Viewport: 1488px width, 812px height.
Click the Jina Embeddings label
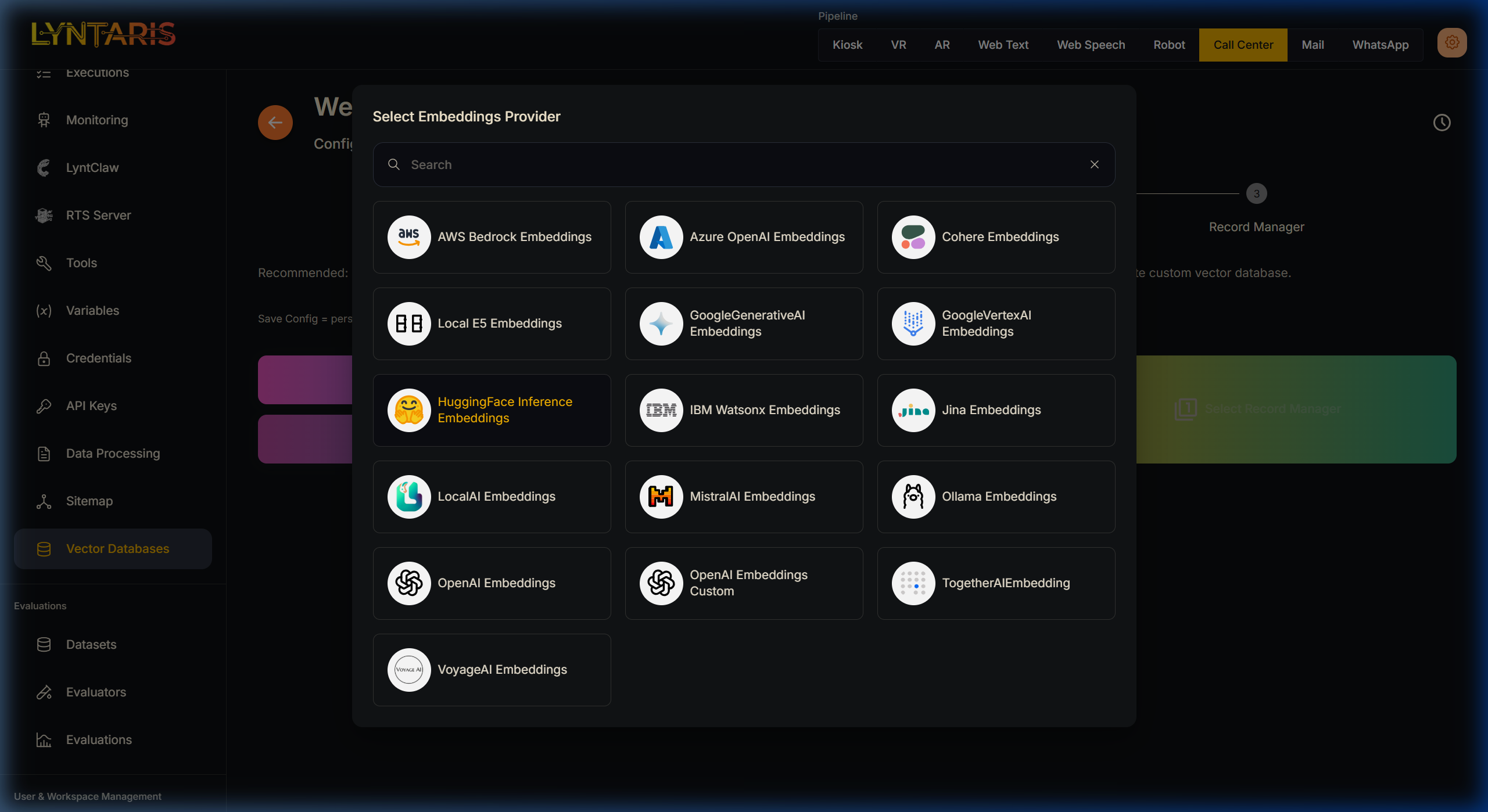point(991,410)
